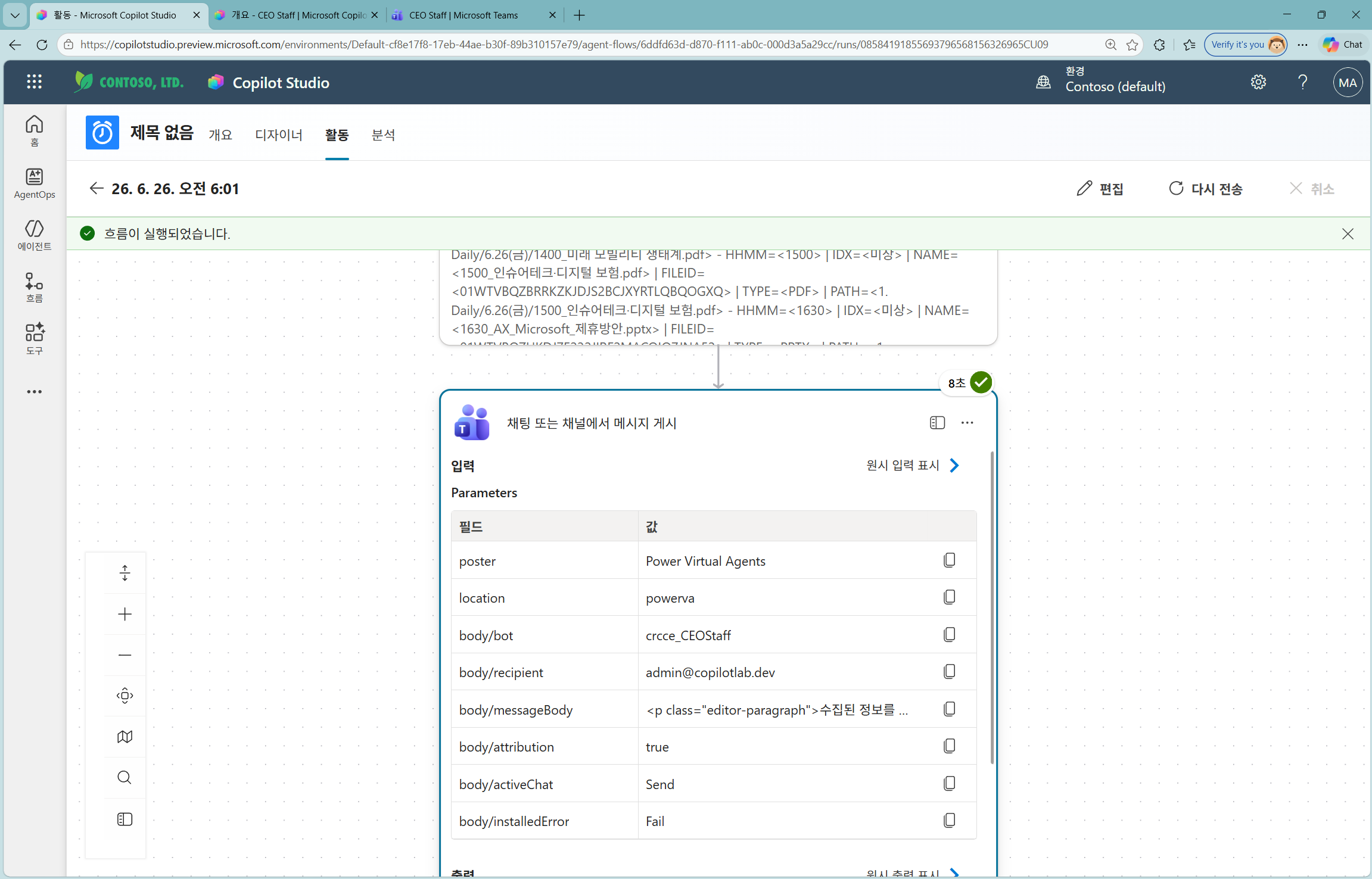Open the Agents (에이전트) sidebar item
Image resolution: width=1372 pixels, height=879 pixels.
click(x=35, y=235)
